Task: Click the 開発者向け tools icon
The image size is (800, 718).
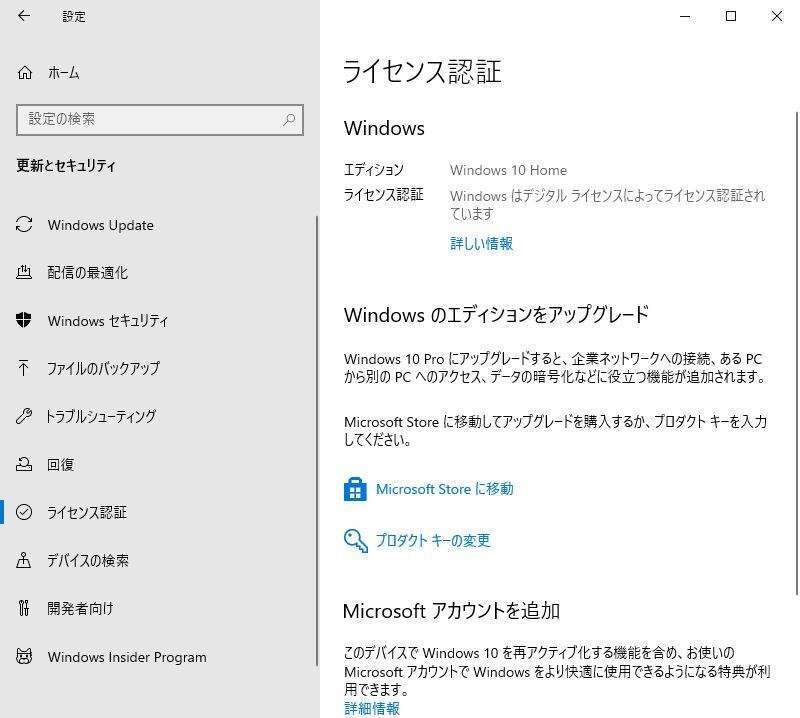Action: coord(23,608)
